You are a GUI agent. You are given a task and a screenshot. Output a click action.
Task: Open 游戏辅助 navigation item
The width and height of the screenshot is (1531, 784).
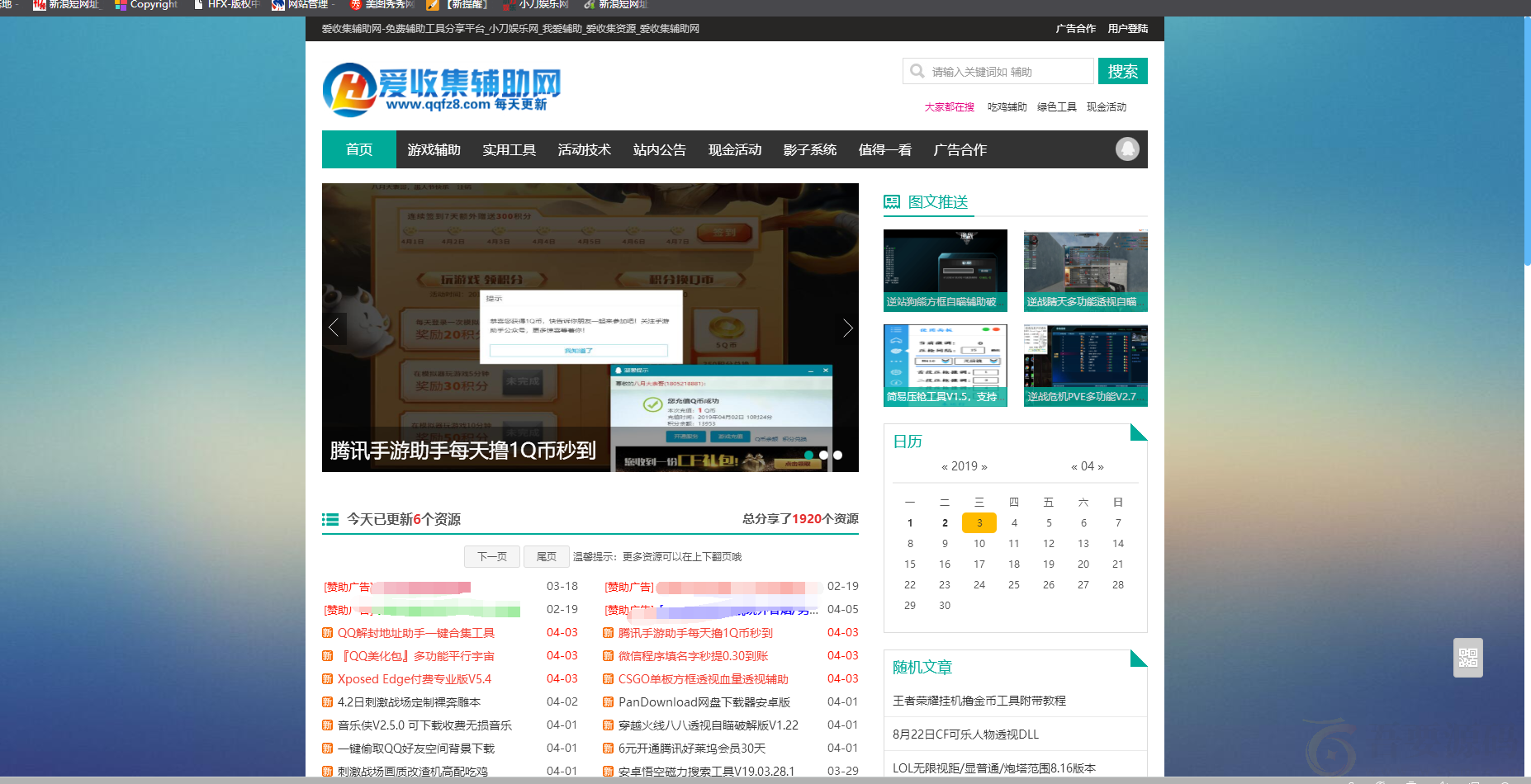434,149
